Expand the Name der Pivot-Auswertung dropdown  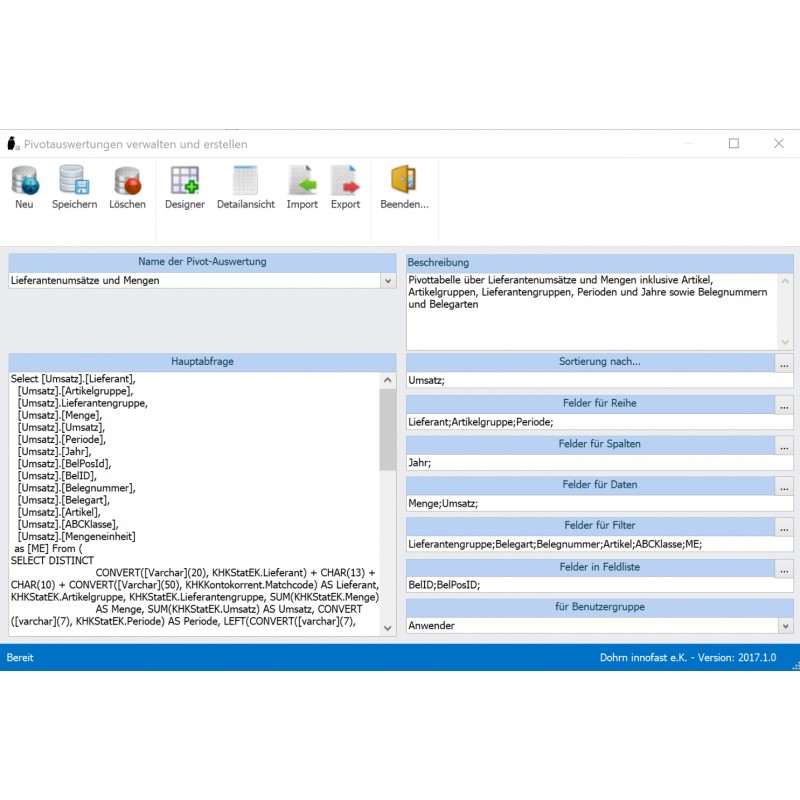[388, 281]
